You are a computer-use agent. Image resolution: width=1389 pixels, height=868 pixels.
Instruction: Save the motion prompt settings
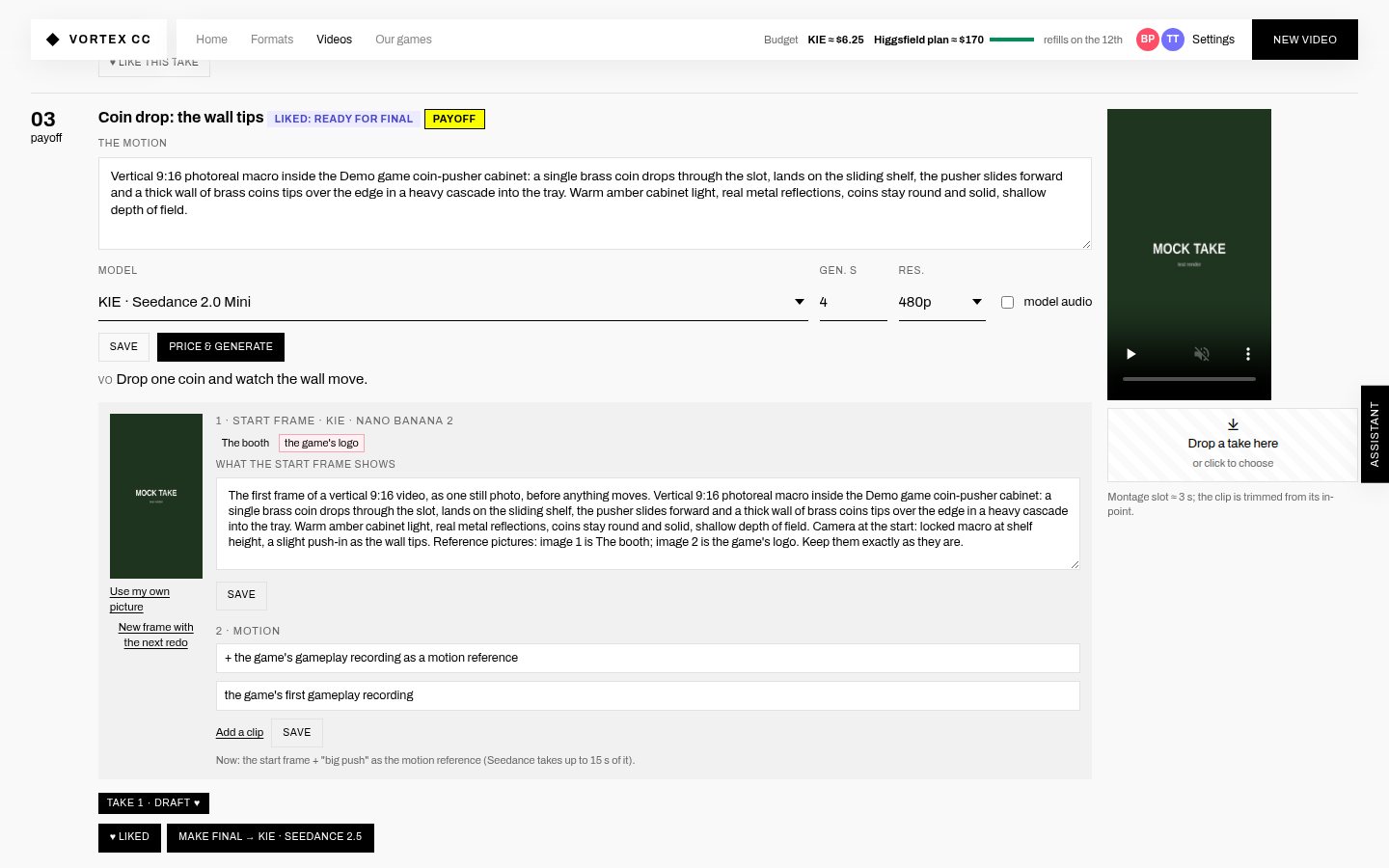[123, 347]
